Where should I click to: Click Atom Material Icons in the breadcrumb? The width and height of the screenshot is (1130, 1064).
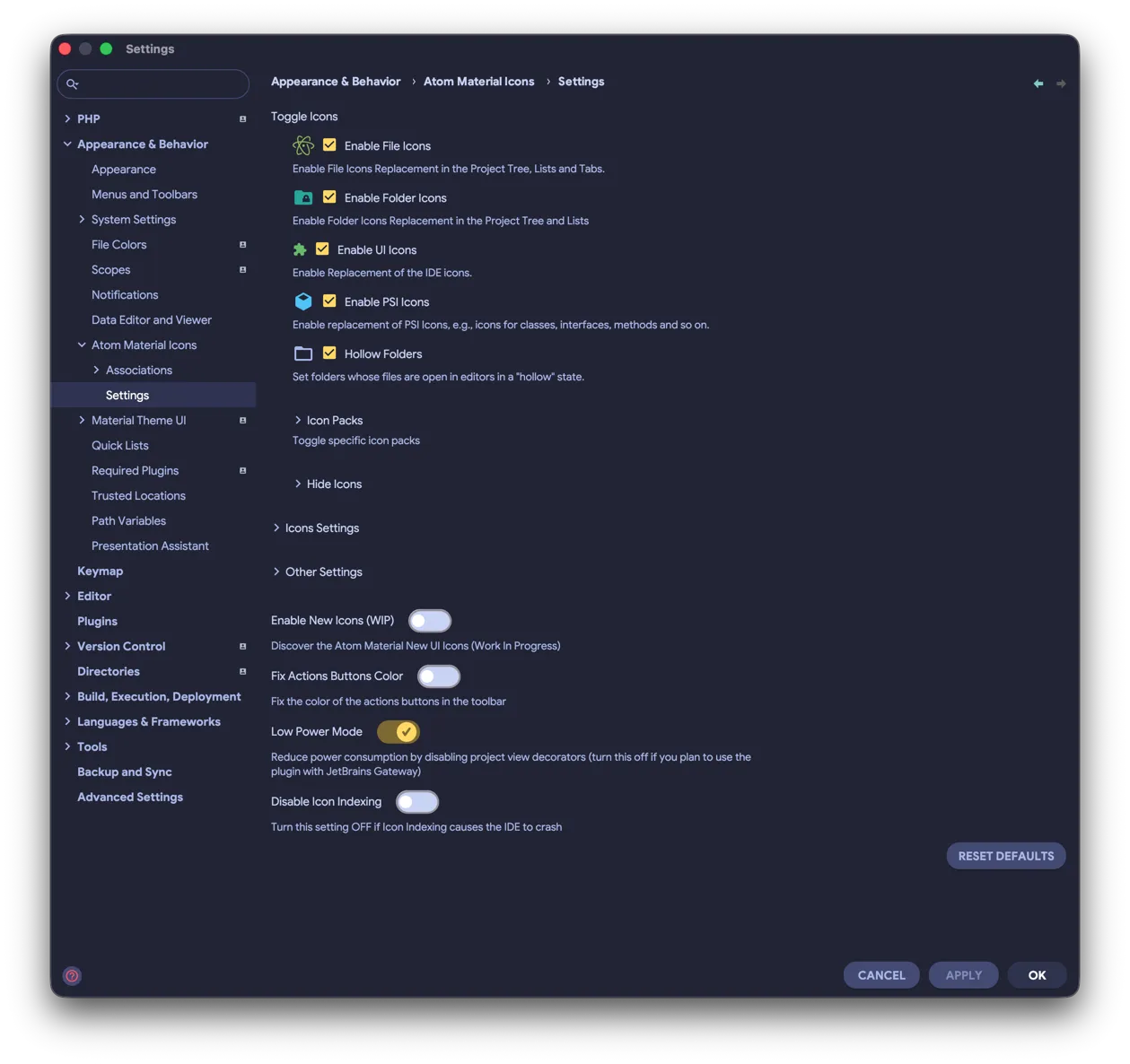click(x=478, y=82)
